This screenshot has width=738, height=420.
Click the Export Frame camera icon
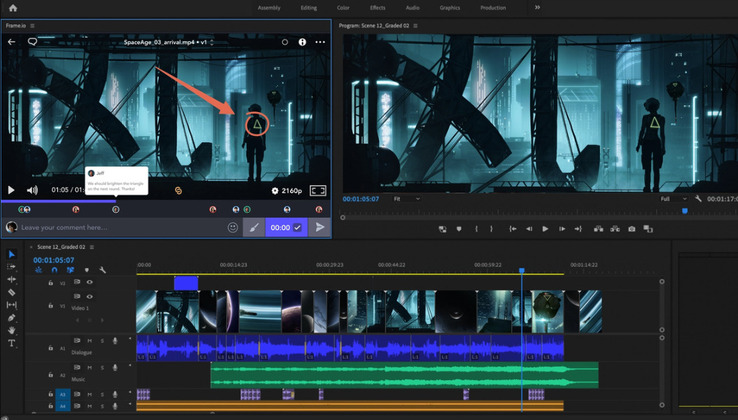pyautogui.click(x=632, y=229)
